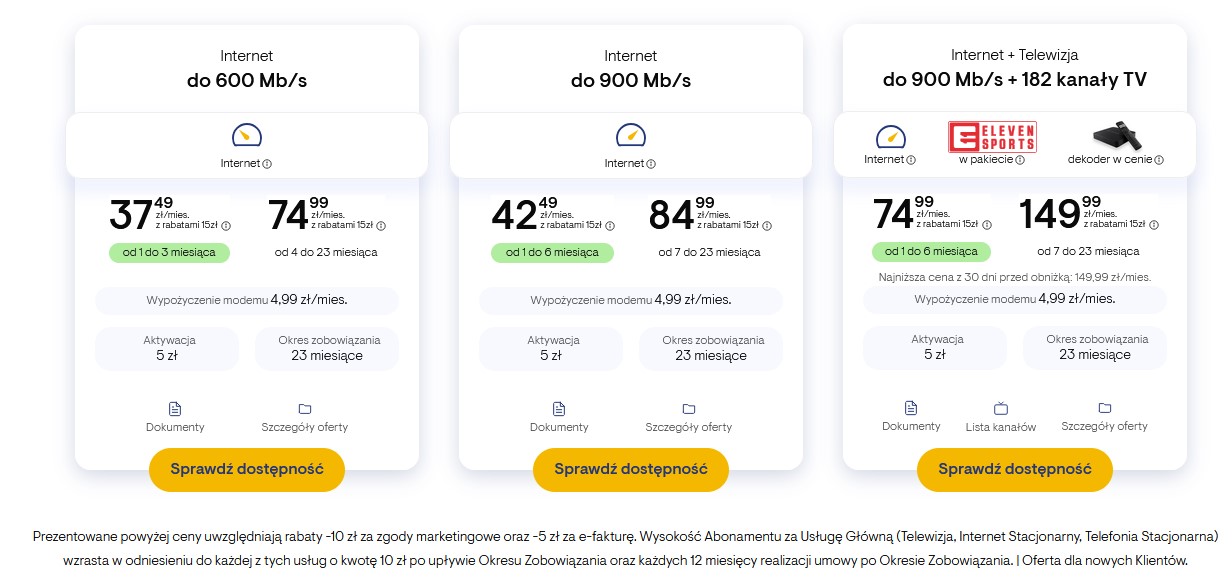This screenshot has height=582, width=1232.
Task: Click discount info icon by 37,49 zł price
Action: (226, 226)
